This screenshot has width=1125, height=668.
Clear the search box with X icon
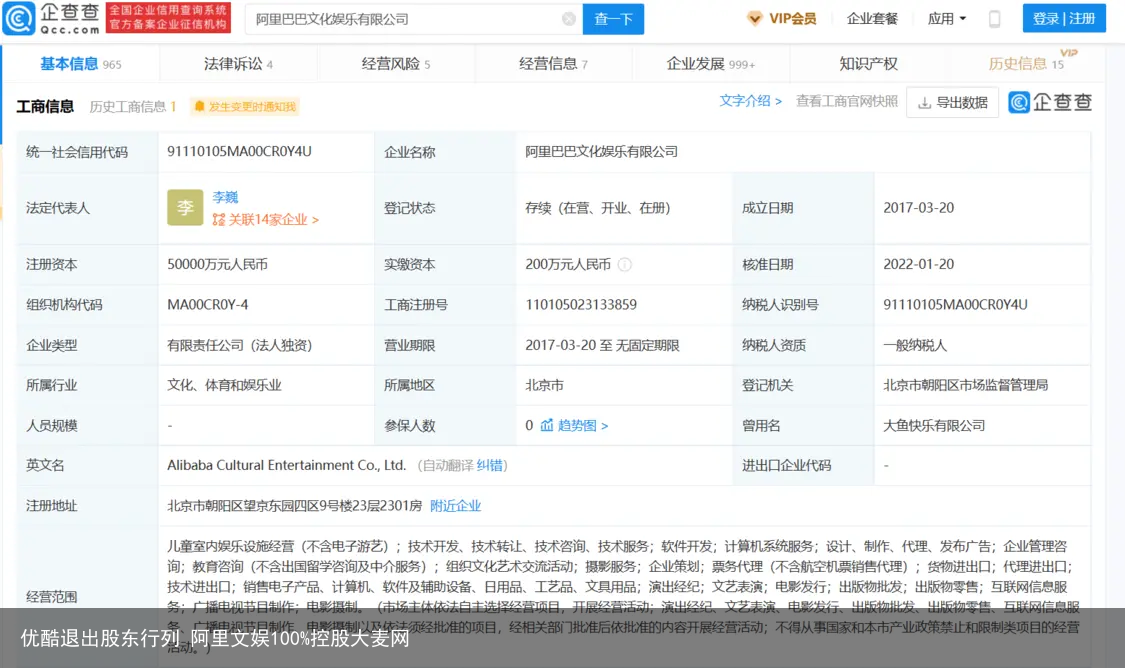(x=568, y=19)
